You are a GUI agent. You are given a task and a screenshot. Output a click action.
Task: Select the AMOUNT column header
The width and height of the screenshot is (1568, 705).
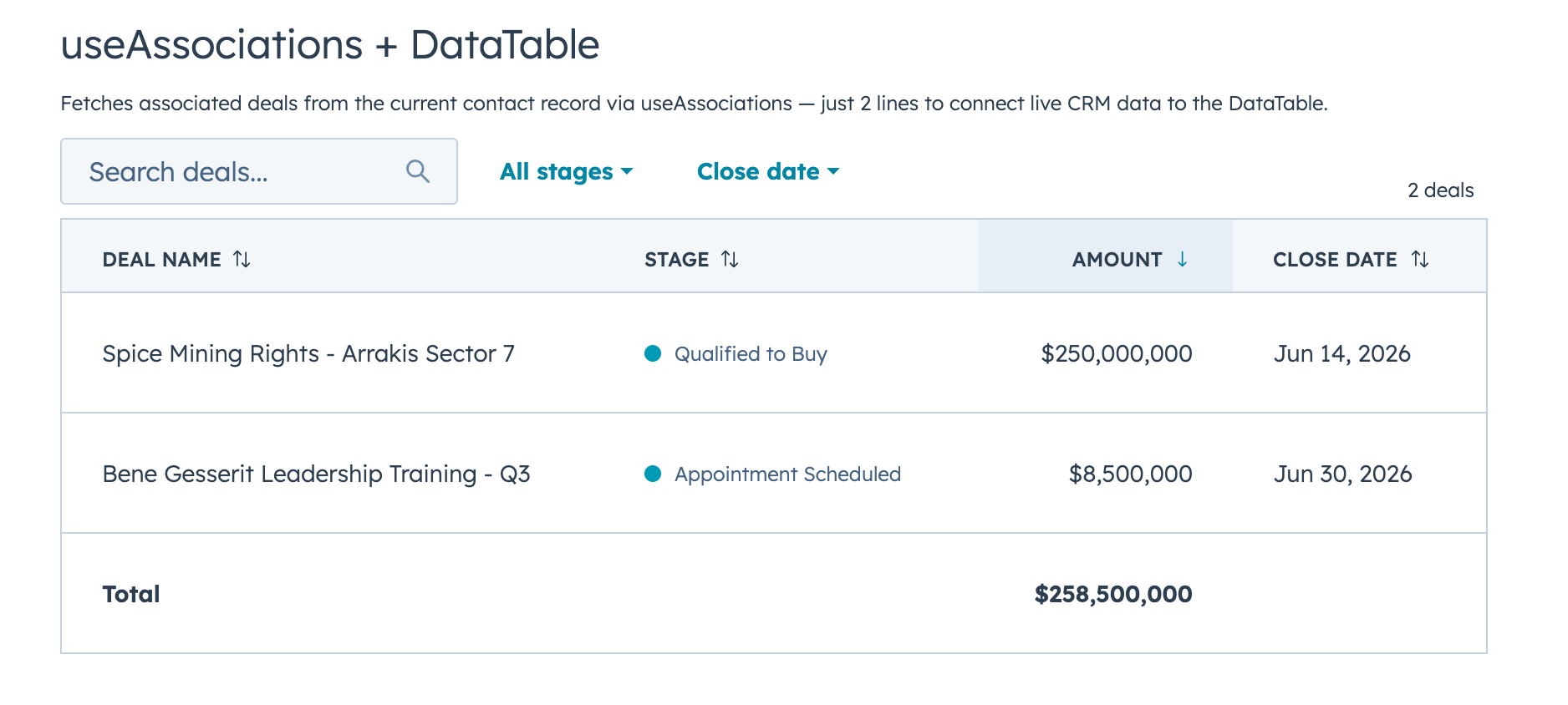pos(1117,259)
